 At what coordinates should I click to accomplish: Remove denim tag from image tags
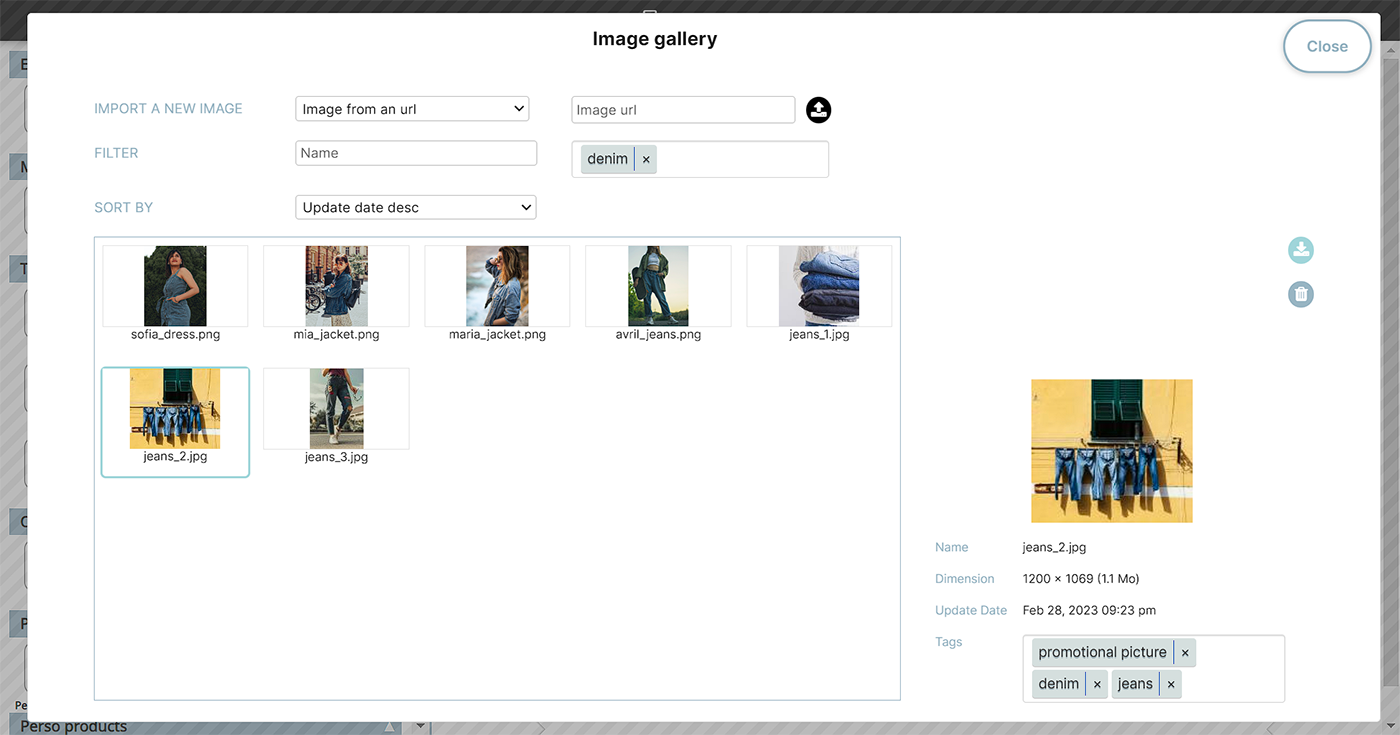[x=1097, y=684]
